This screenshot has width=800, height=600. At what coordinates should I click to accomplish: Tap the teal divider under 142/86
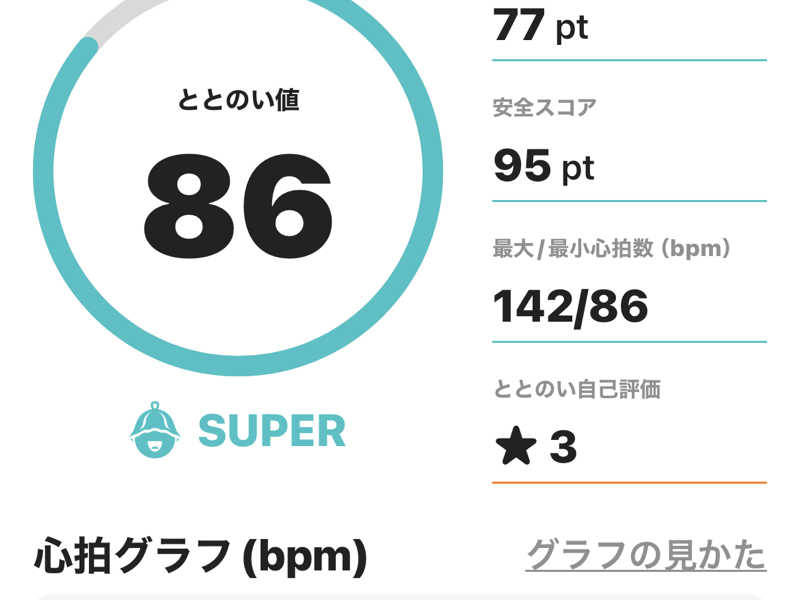click(x=630, y=342)
